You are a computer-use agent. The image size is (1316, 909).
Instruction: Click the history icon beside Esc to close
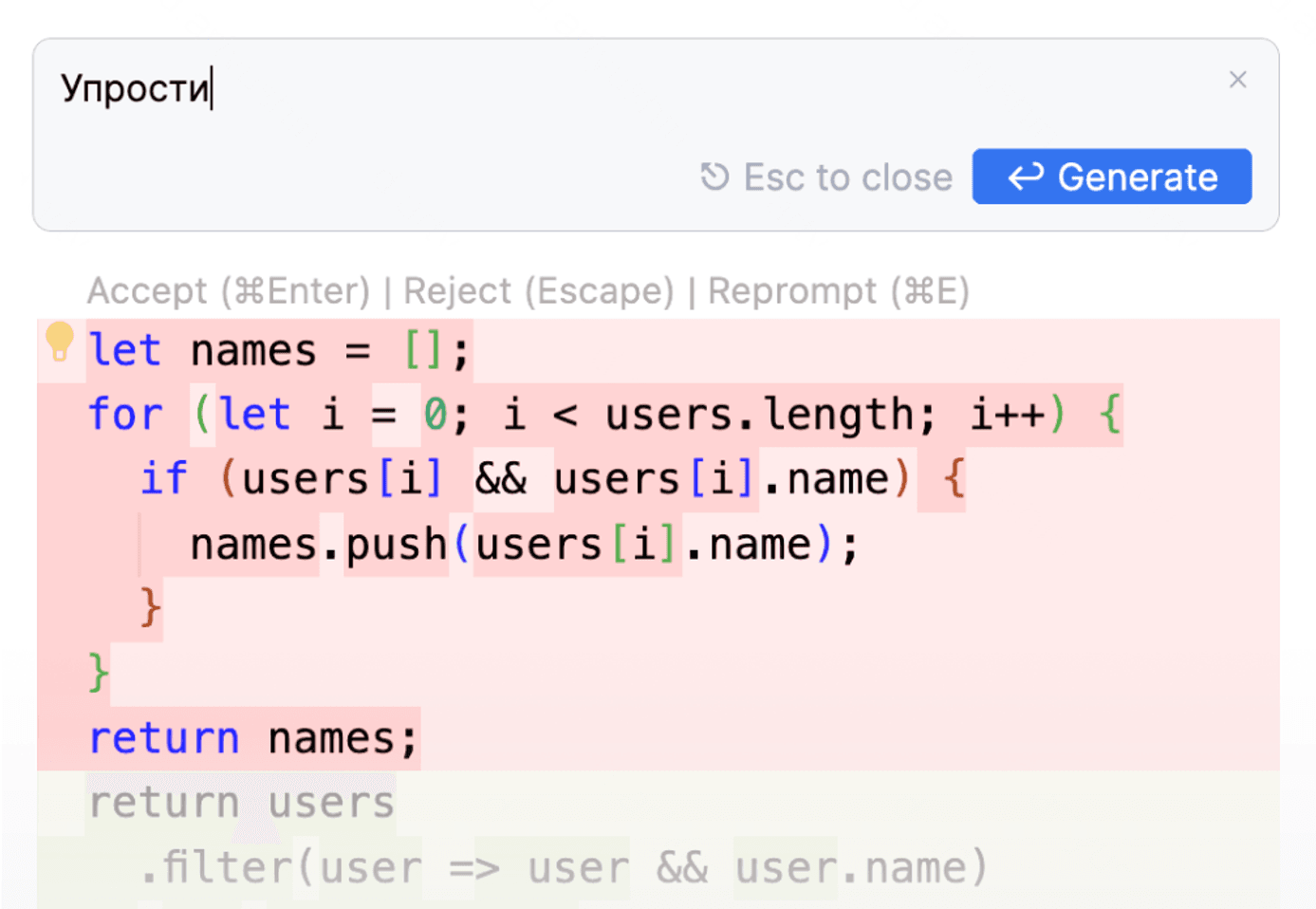click(714, 176)
